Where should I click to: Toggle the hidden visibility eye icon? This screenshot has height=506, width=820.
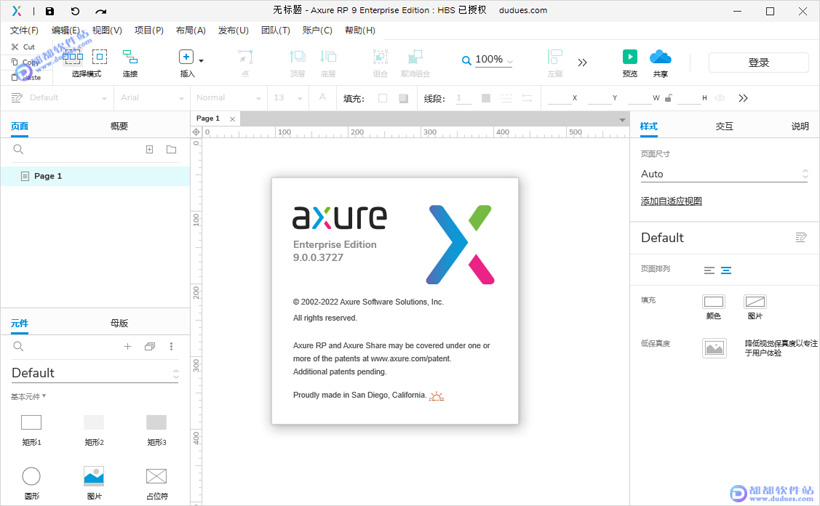point(720,98)
